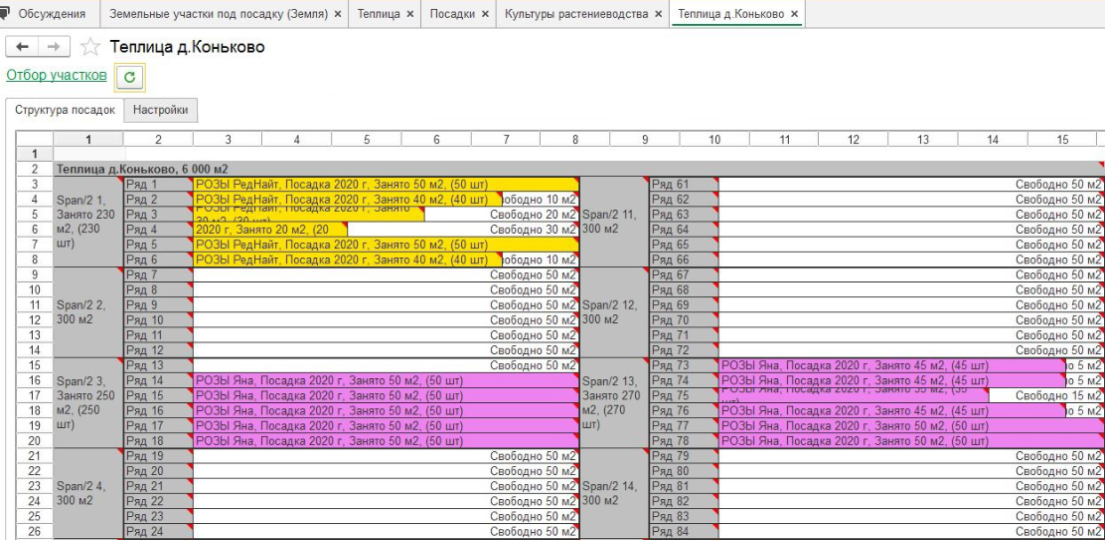The width and height of the screenshot is (1105, 540).
Task: Select the Span/2 14, 300 м2 cell
Action: [614, 493]
